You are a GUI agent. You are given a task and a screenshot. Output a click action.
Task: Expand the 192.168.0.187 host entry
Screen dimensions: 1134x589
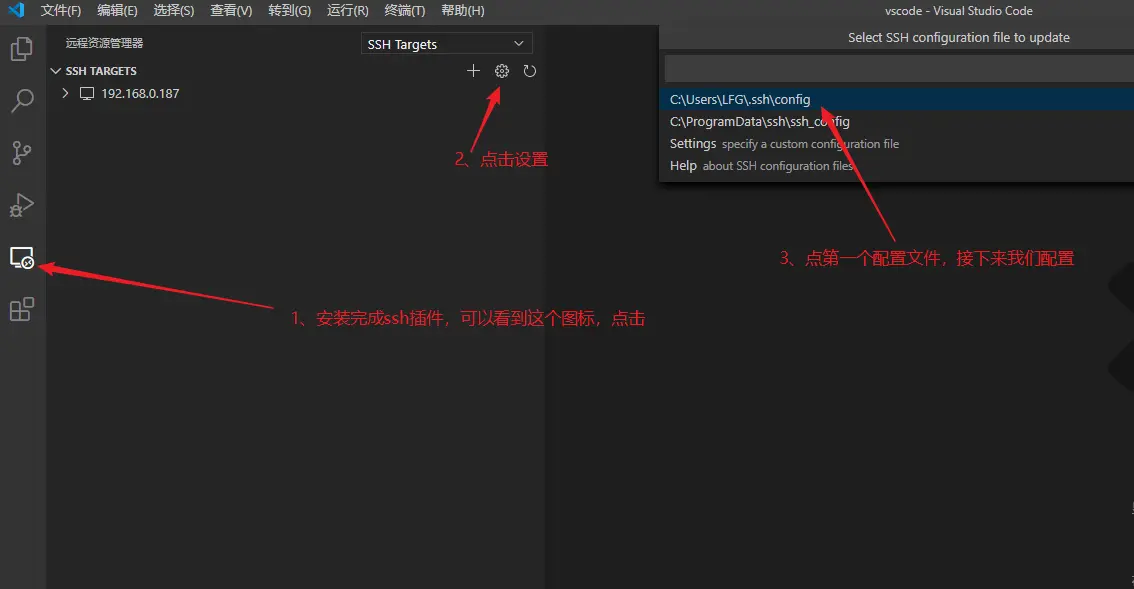point(65,93)
